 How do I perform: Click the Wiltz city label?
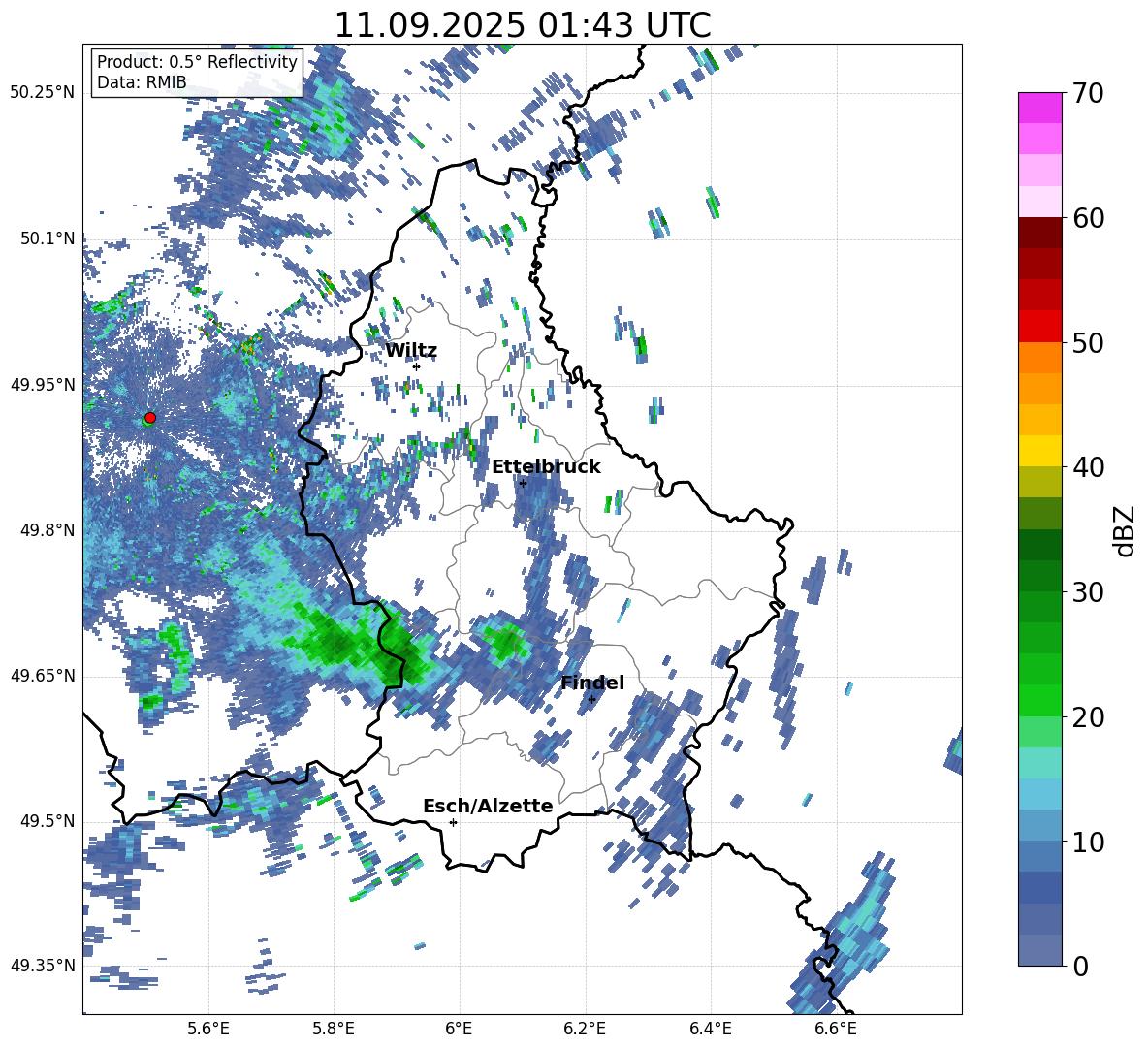(x=411, y=351)
